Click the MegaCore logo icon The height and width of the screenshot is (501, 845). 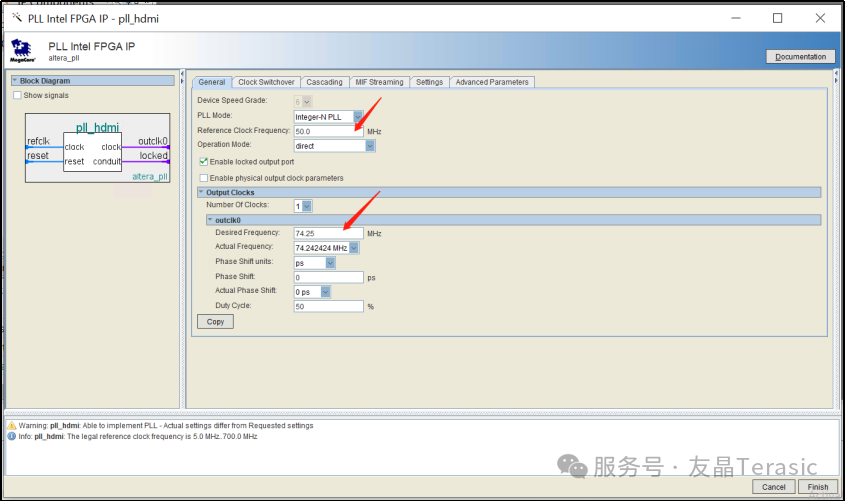(22, 51)
